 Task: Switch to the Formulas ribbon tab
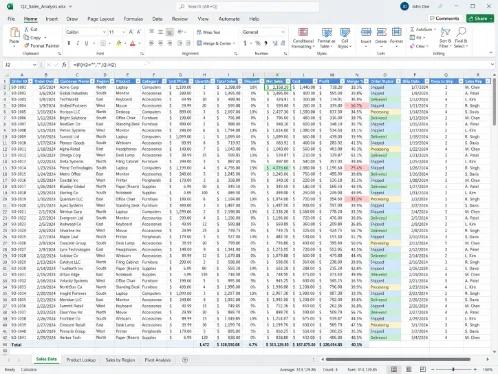point(133,19)
